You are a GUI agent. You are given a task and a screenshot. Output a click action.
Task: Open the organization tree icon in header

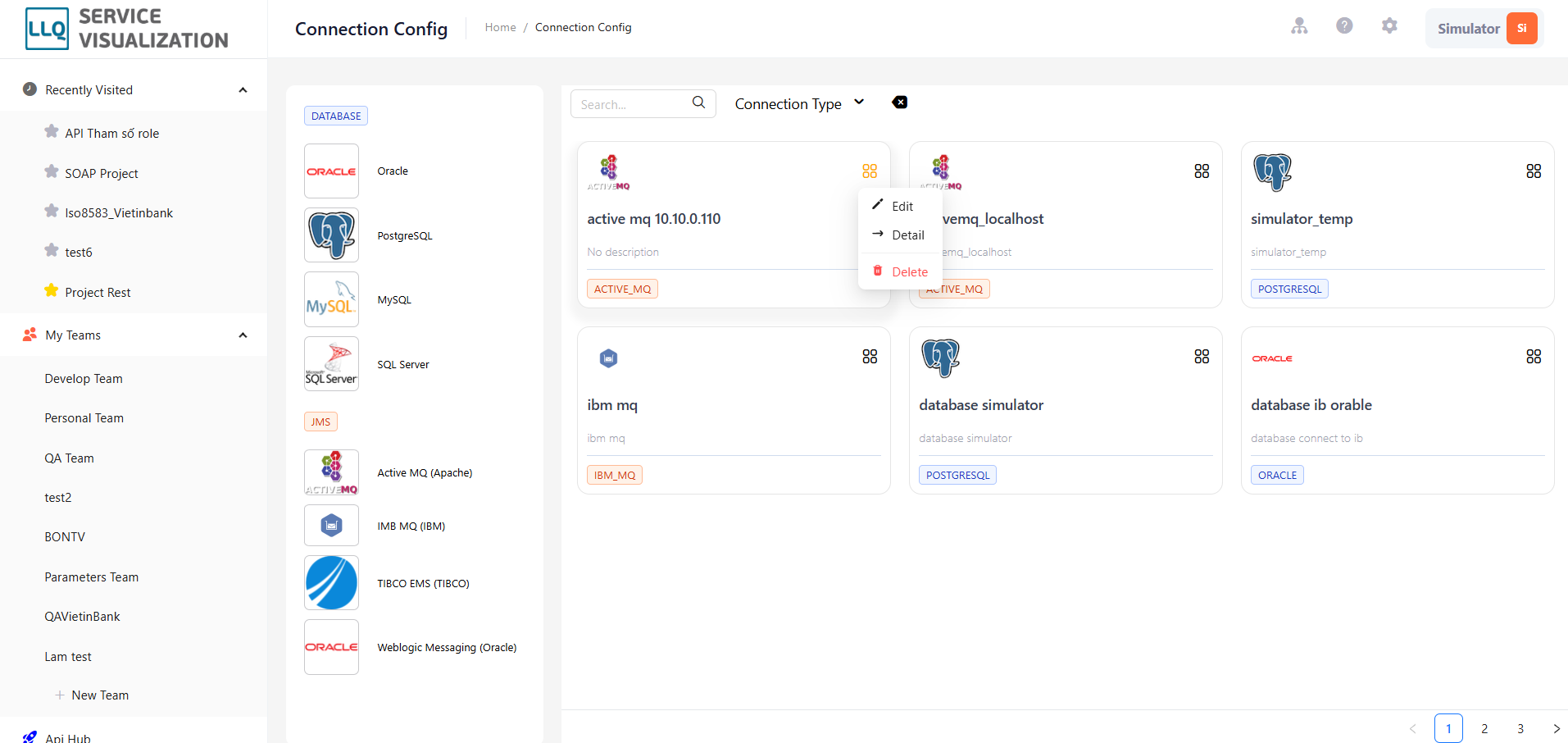coord(1299,26)
